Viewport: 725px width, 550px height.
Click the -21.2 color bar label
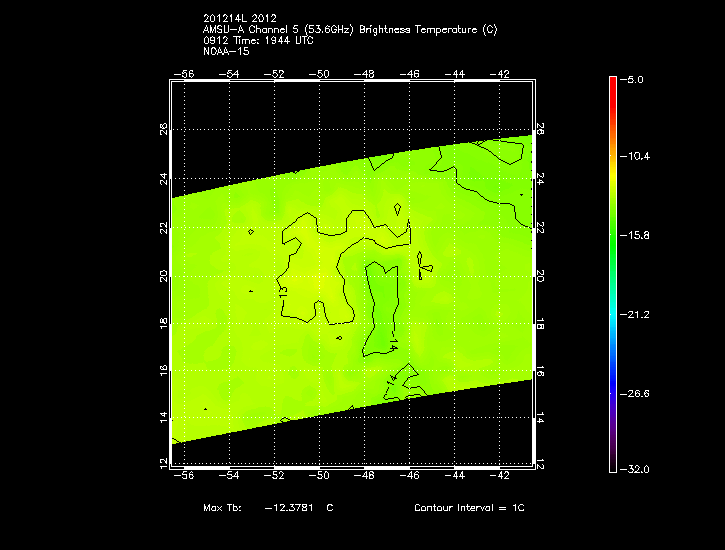click(x=638, y=314)
